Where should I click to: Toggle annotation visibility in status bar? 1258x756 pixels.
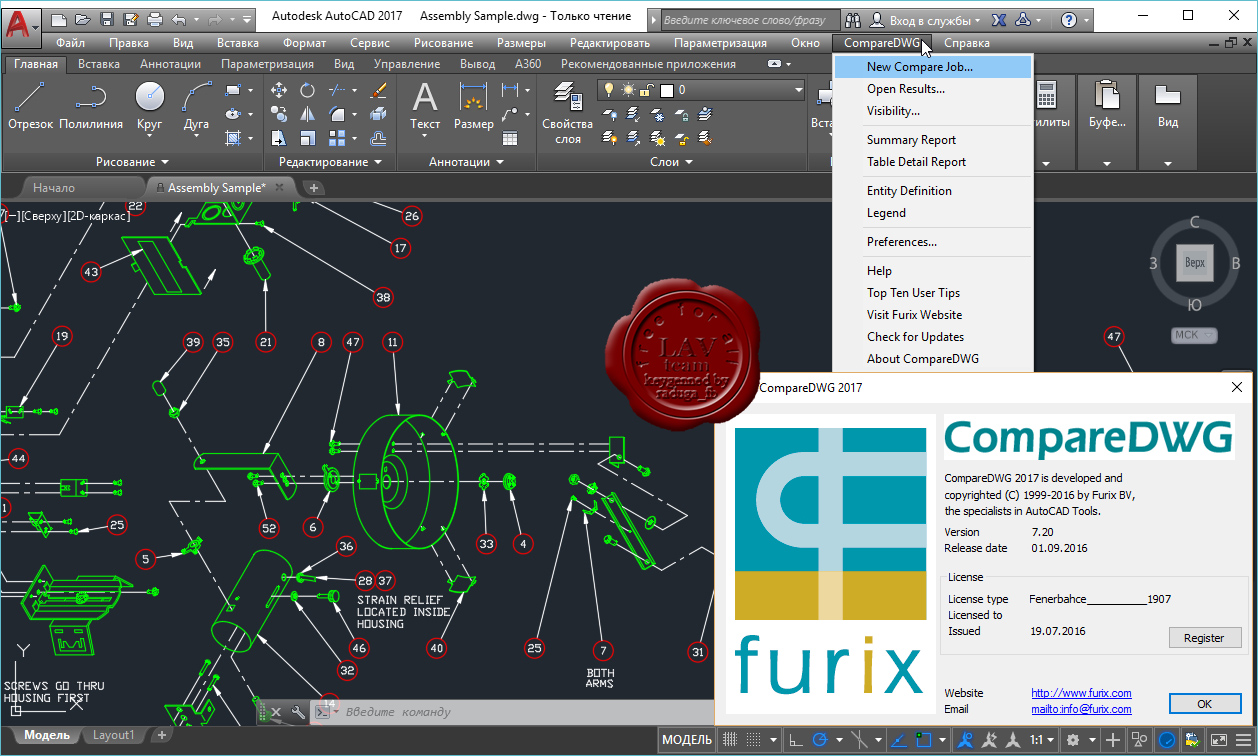[x=967, y=740]
